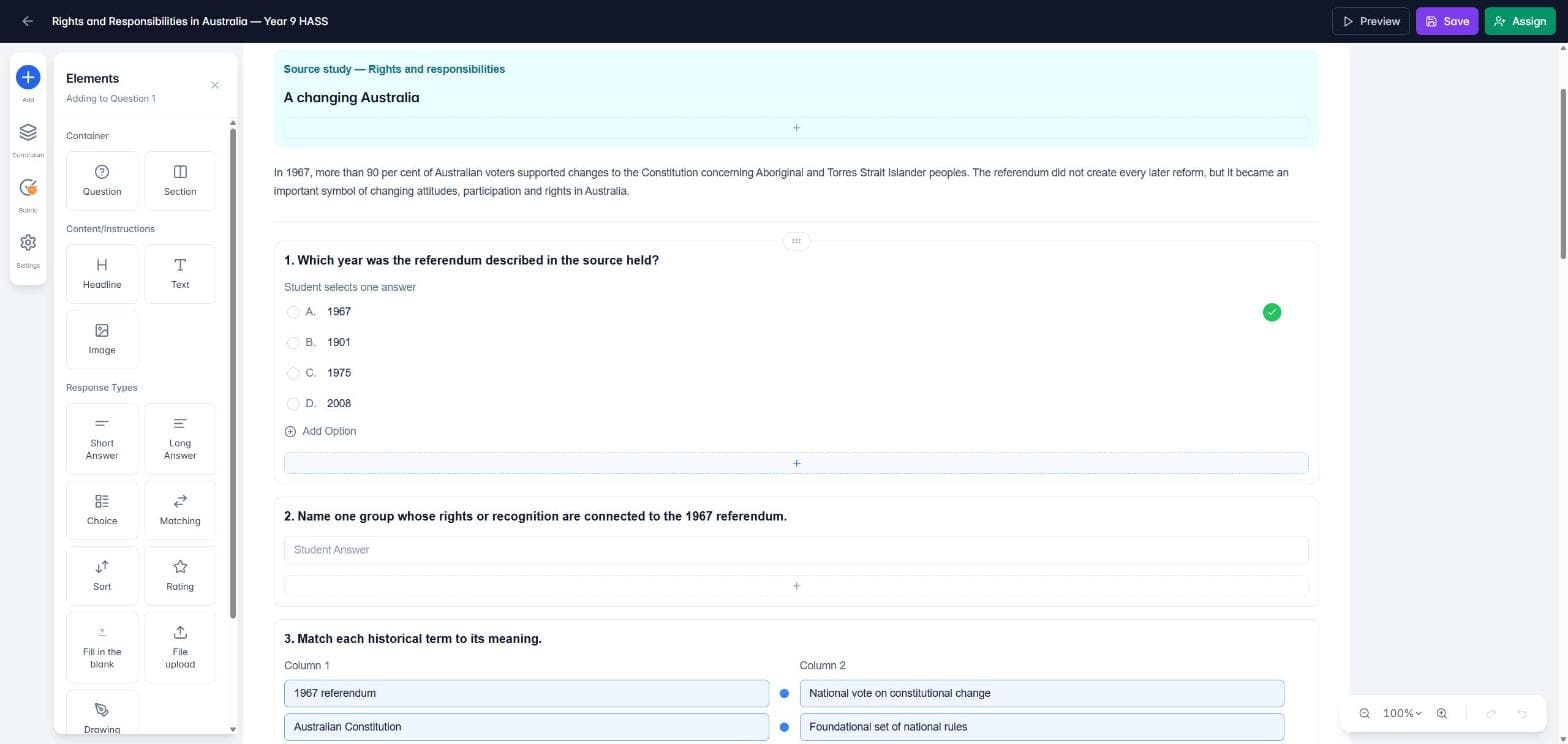This screenshot has height=744, width=1568.
Task: Toggle the green correct-answer checkmark for 1967
Action: [1272, 313]
